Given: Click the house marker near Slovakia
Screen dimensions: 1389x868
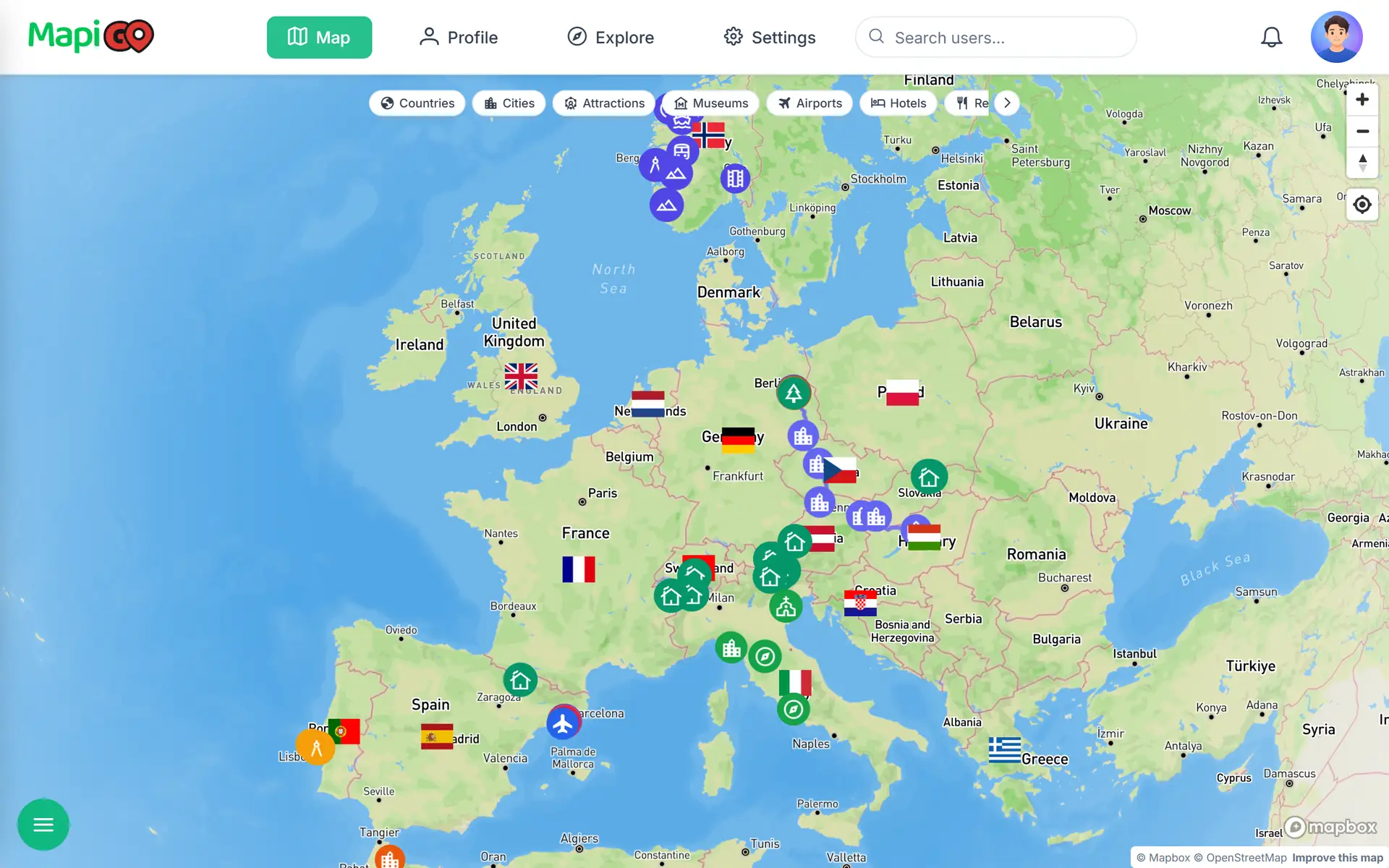Looking at the screenshot, I should (x=929, y=477).
